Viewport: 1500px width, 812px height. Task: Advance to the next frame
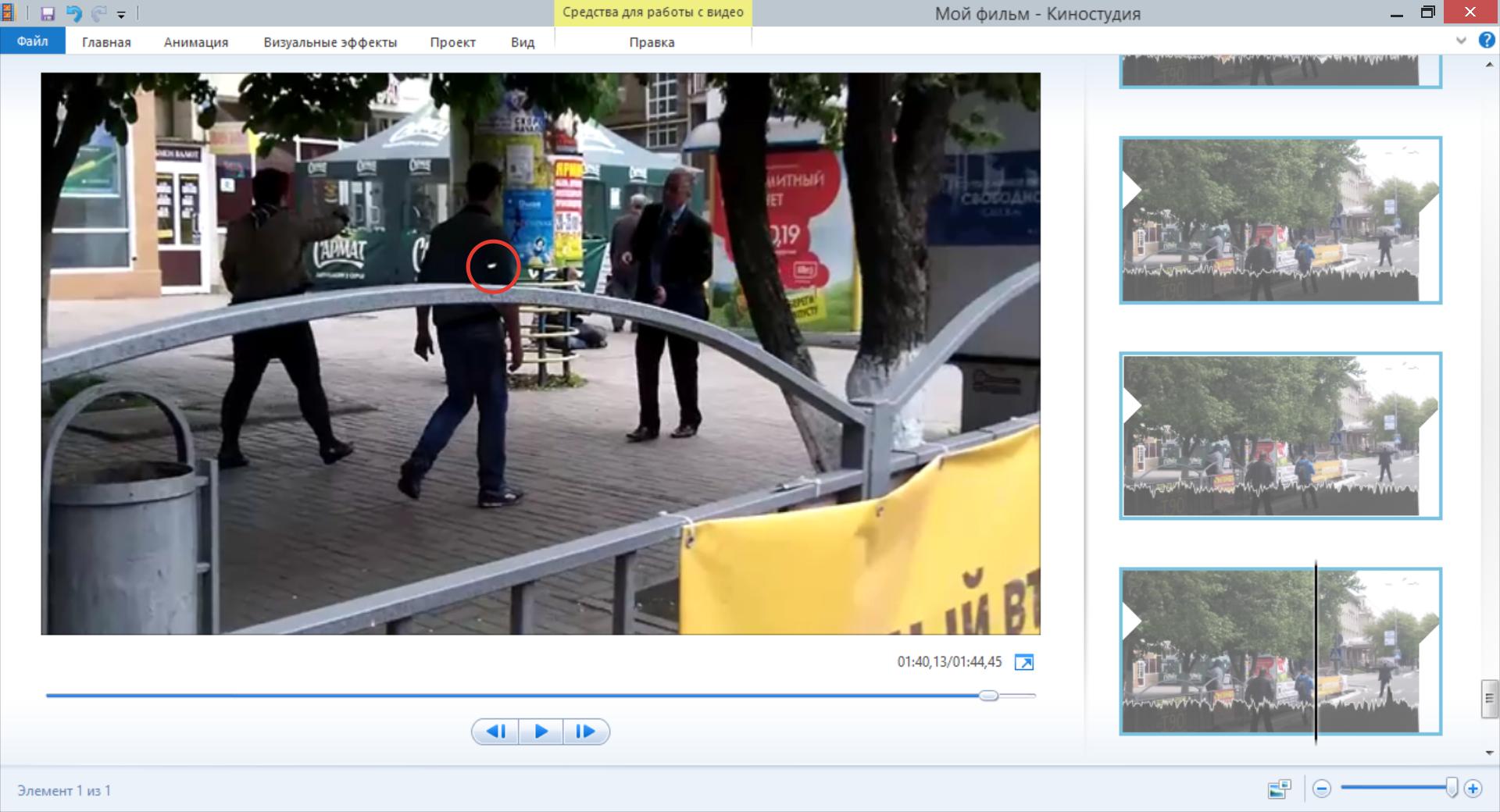(586, 732)
